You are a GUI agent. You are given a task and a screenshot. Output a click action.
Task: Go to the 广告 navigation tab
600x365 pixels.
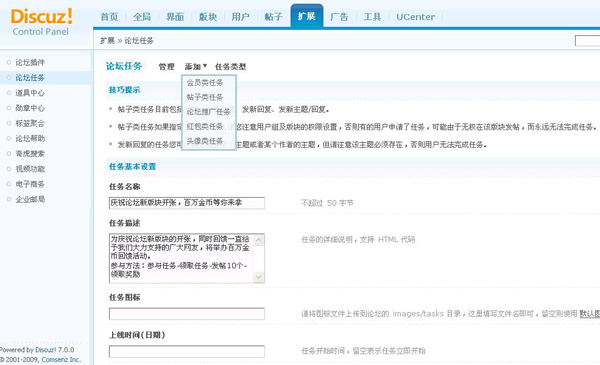pos(339,17)
